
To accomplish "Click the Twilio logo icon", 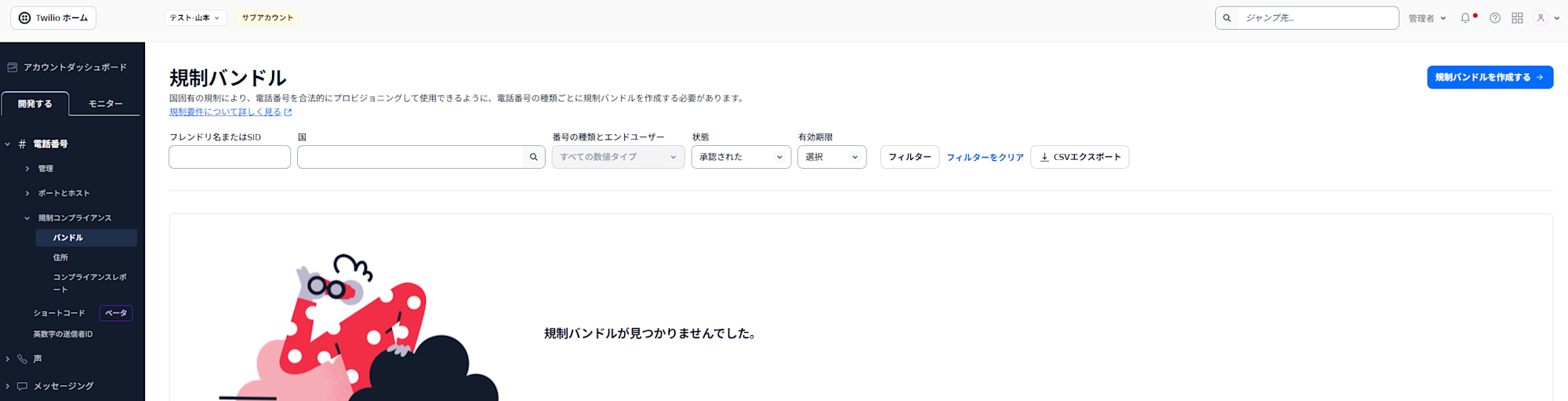I will [24, 18].
